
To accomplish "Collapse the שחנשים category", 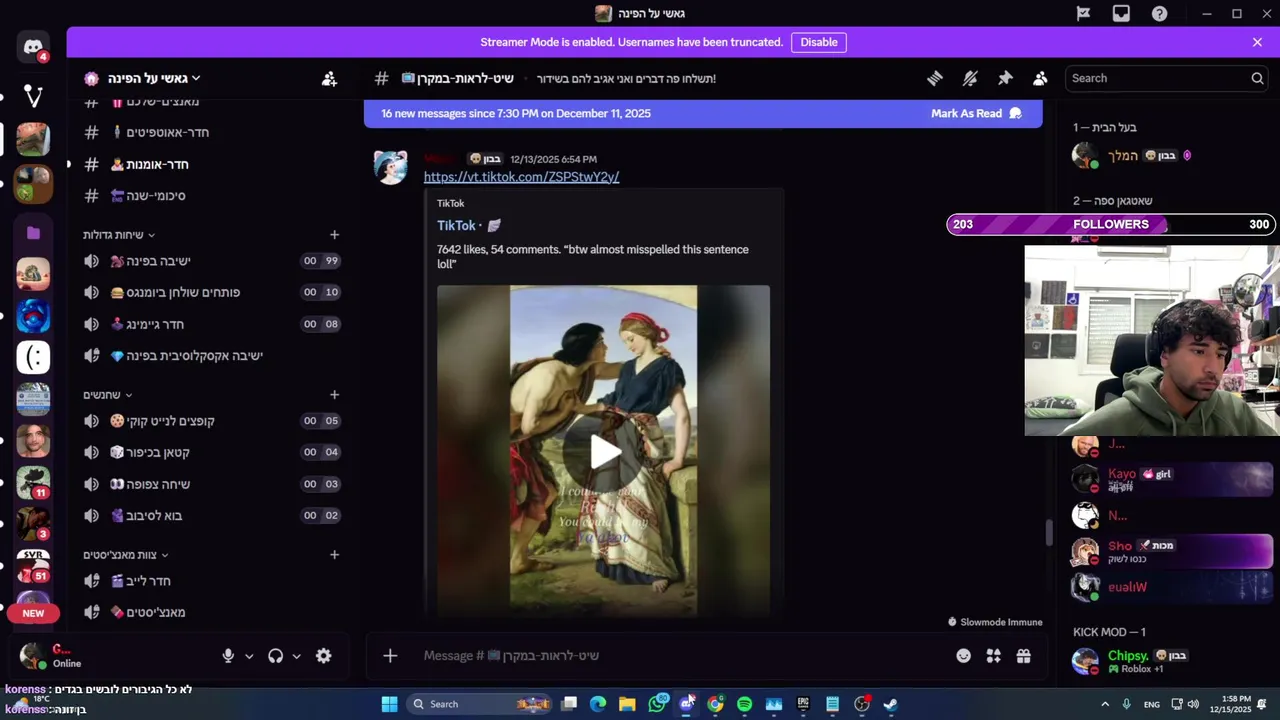I will coord(108,395).
